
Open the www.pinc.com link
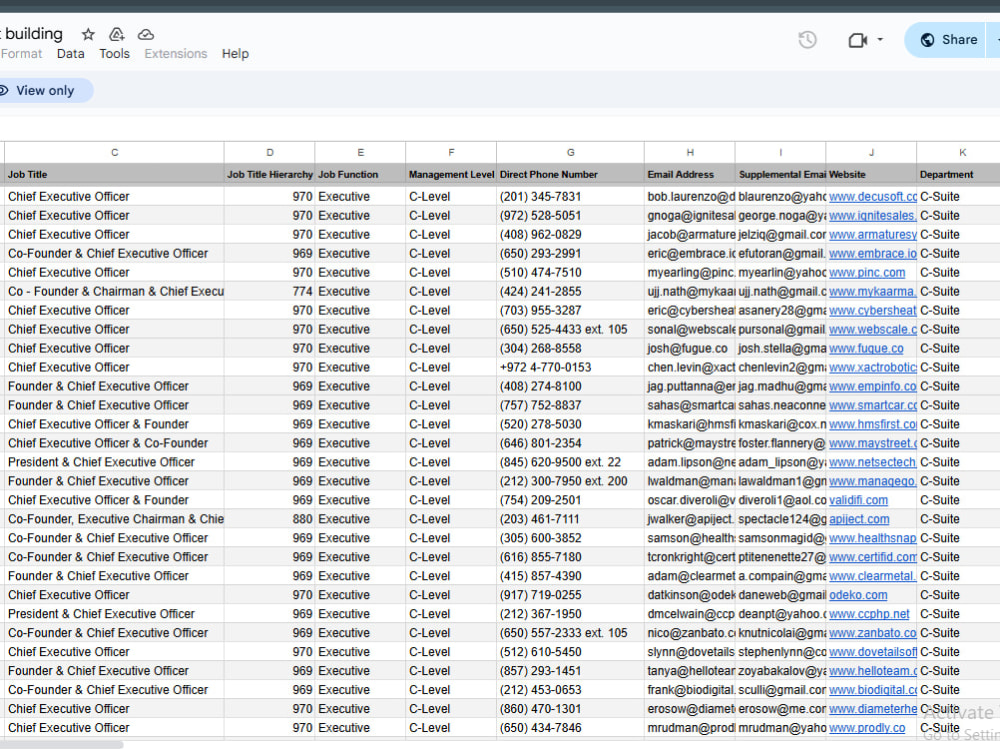[867, 272]
